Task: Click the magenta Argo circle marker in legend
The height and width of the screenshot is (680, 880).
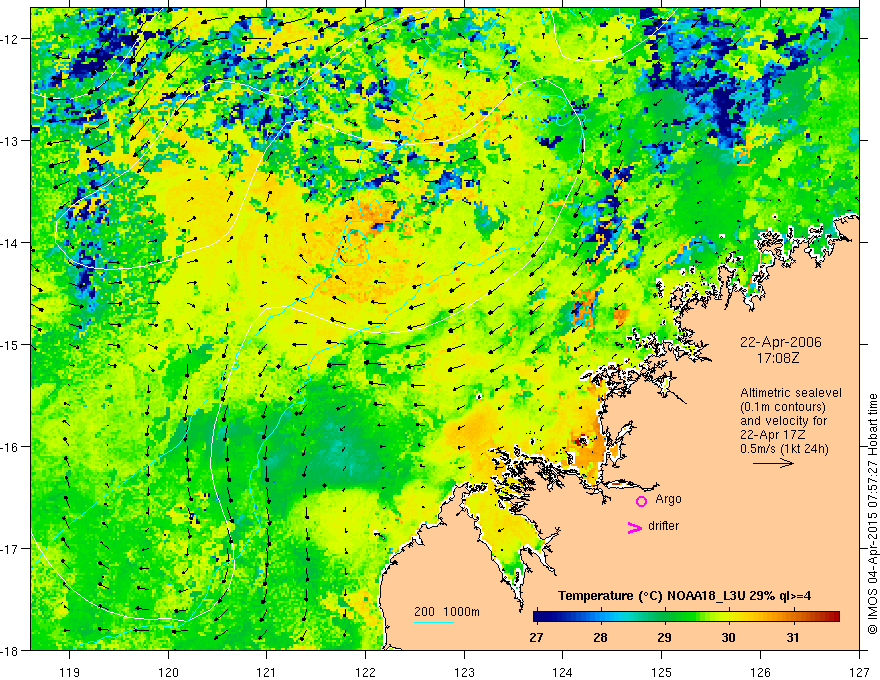Action: 641,501
